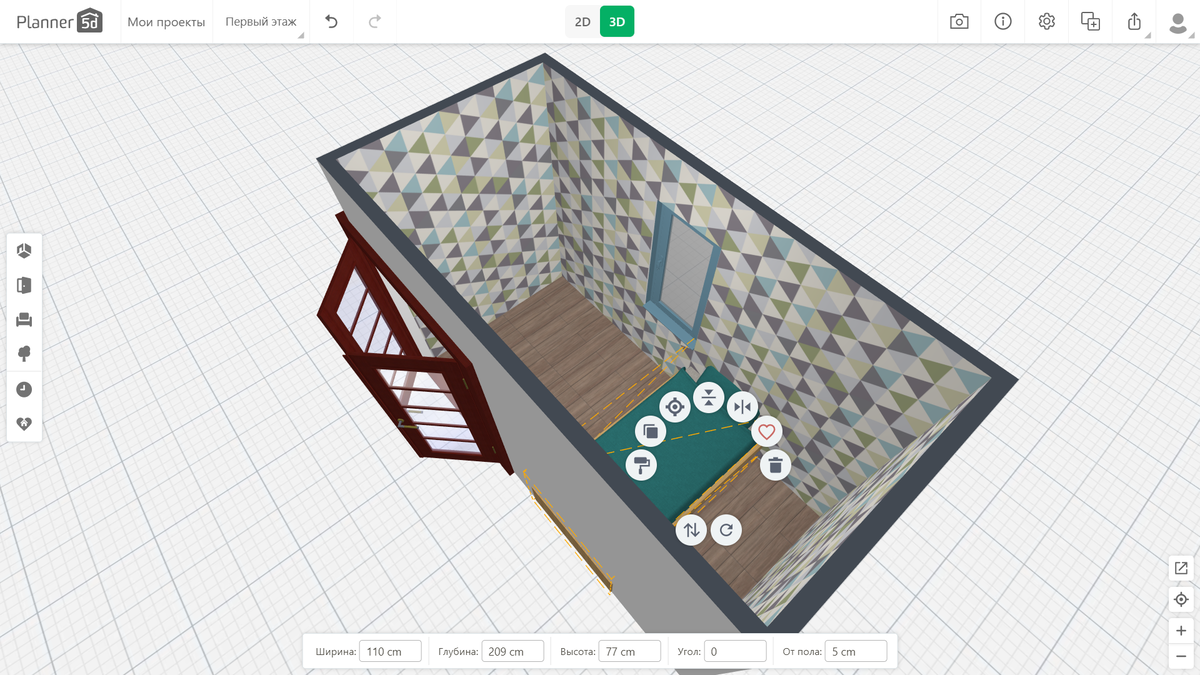The height and width of the screenshot is (675, 1200).
Task: Open recent items clock icon in sidebar
Action: (x=24, y=389)
